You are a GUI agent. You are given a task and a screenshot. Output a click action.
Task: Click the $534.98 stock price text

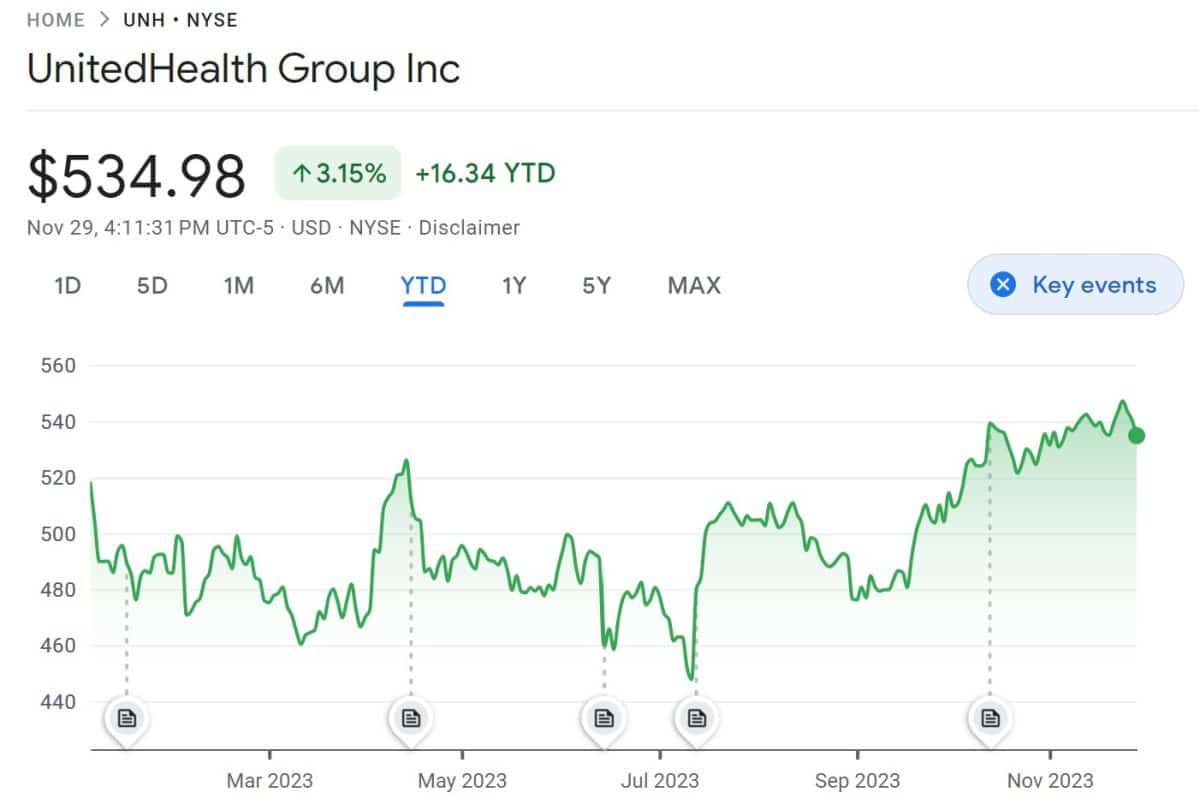coord(136,172)
